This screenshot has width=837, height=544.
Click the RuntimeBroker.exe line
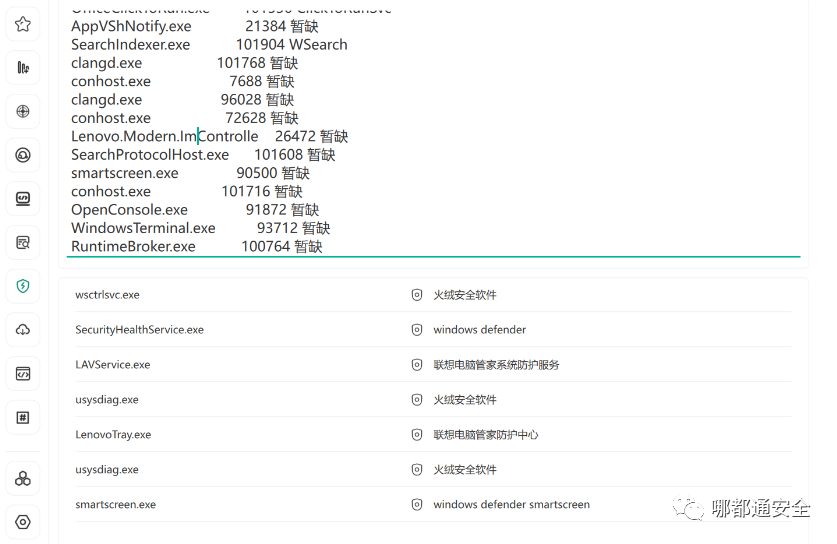tap(197, 247)
